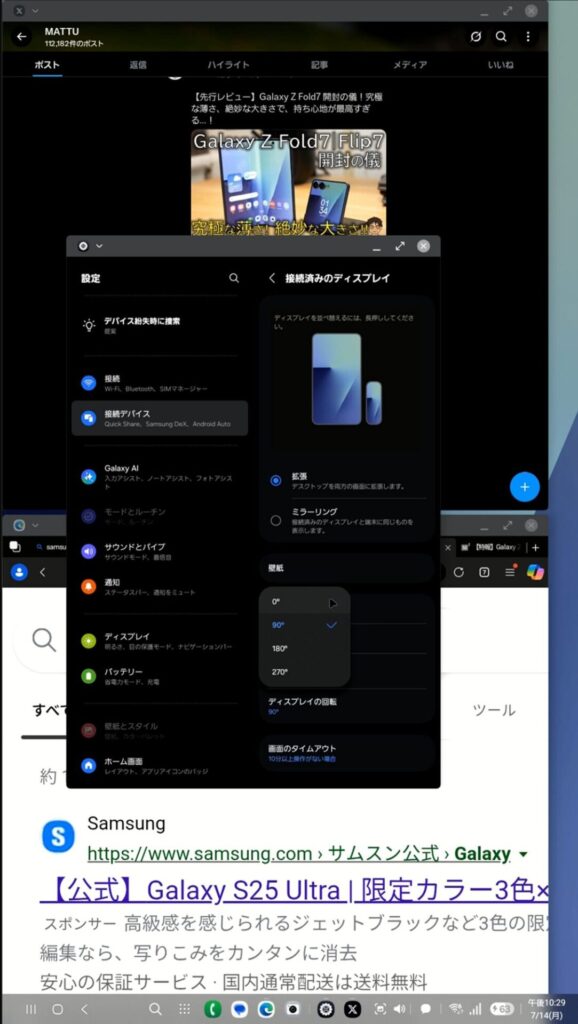Open search in the Settings left pane
The height and width of the screenshot is (1024, 578).
coord(234,278)
